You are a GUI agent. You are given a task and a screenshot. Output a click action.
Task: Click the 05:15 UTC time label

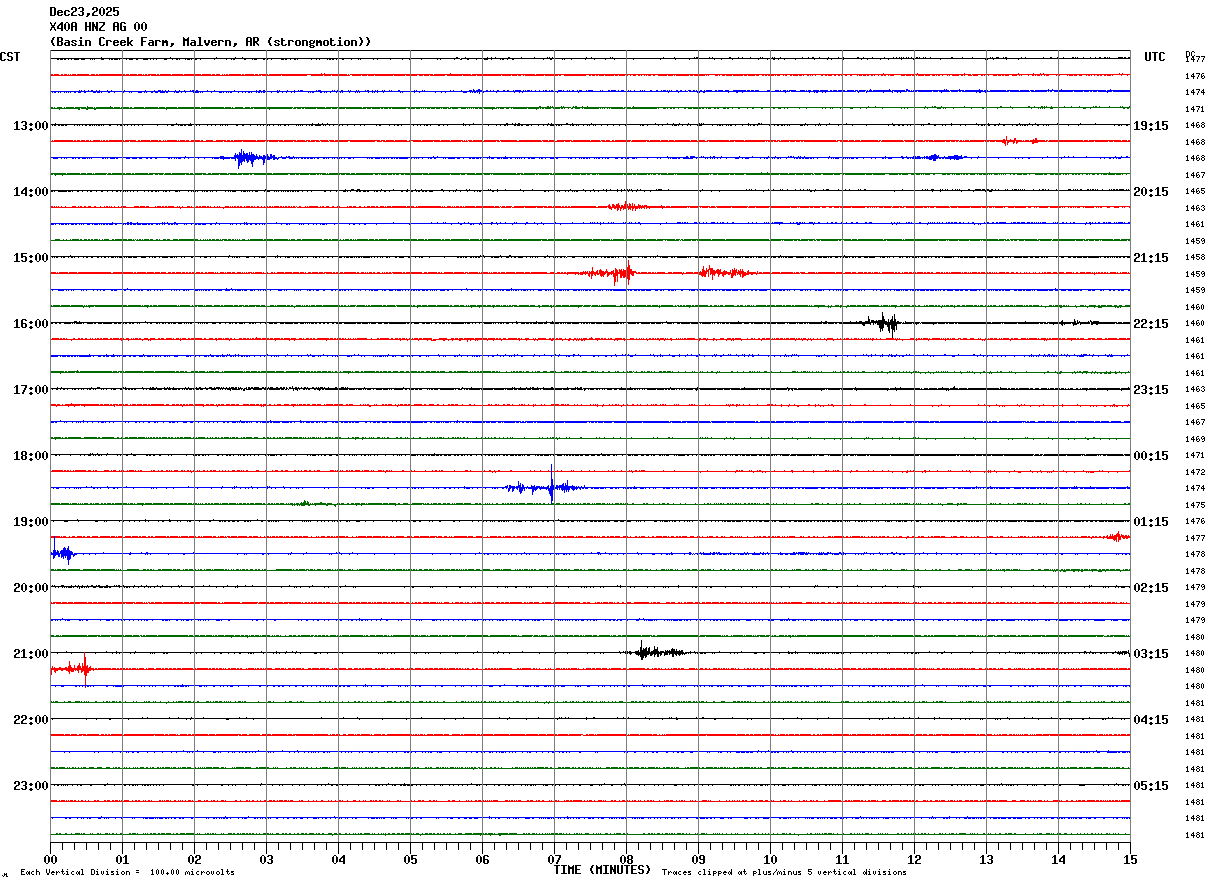pos(1151,786)
